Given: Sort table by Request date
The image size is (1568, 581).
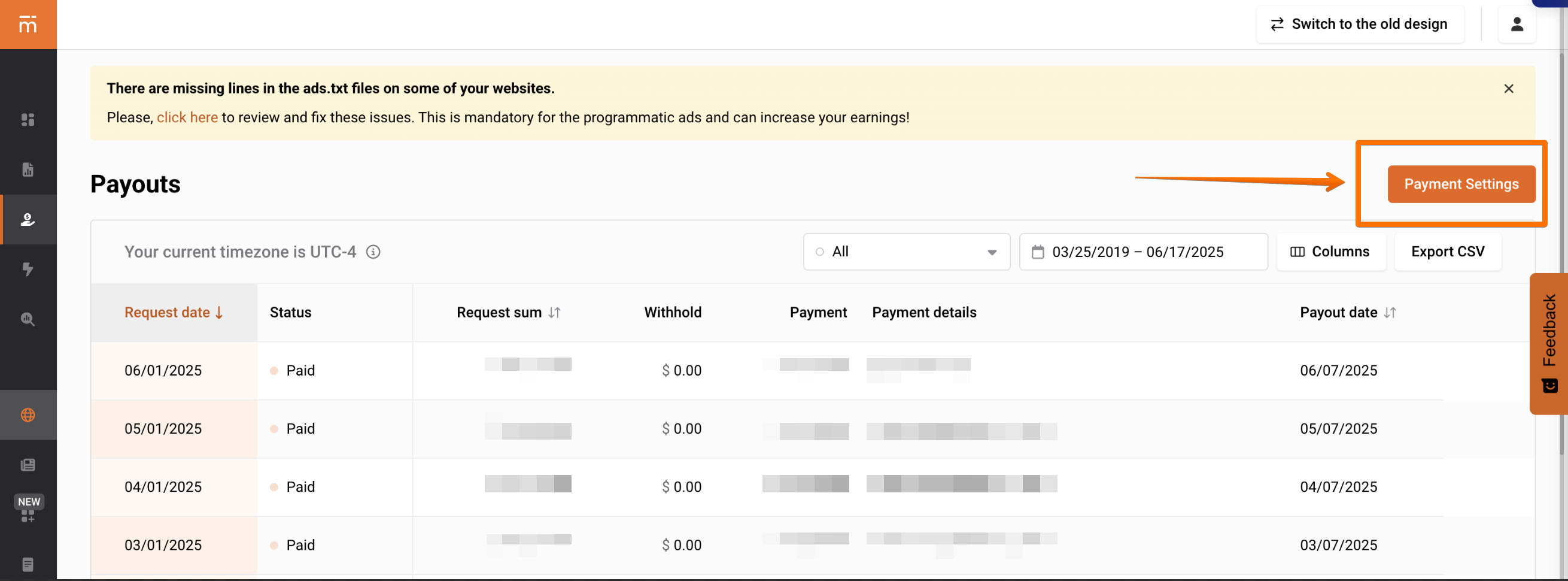Looking at the screenshot, I should point(174,313).
